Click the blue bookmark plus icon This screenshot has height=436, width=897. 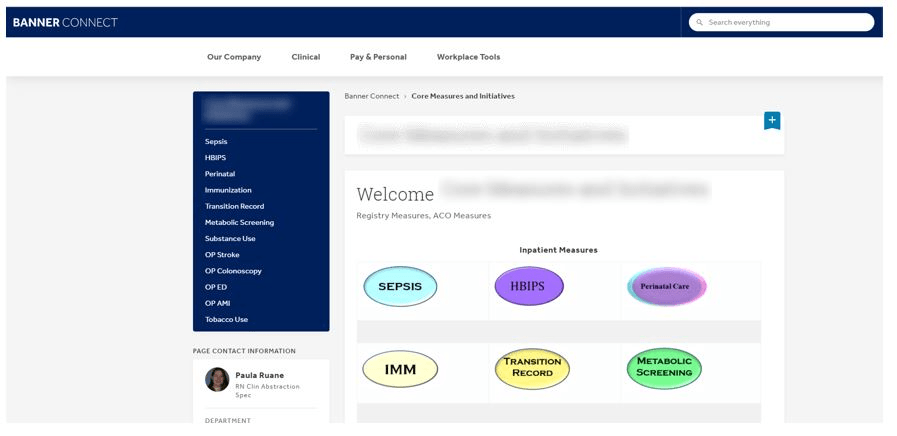point(772,121)
